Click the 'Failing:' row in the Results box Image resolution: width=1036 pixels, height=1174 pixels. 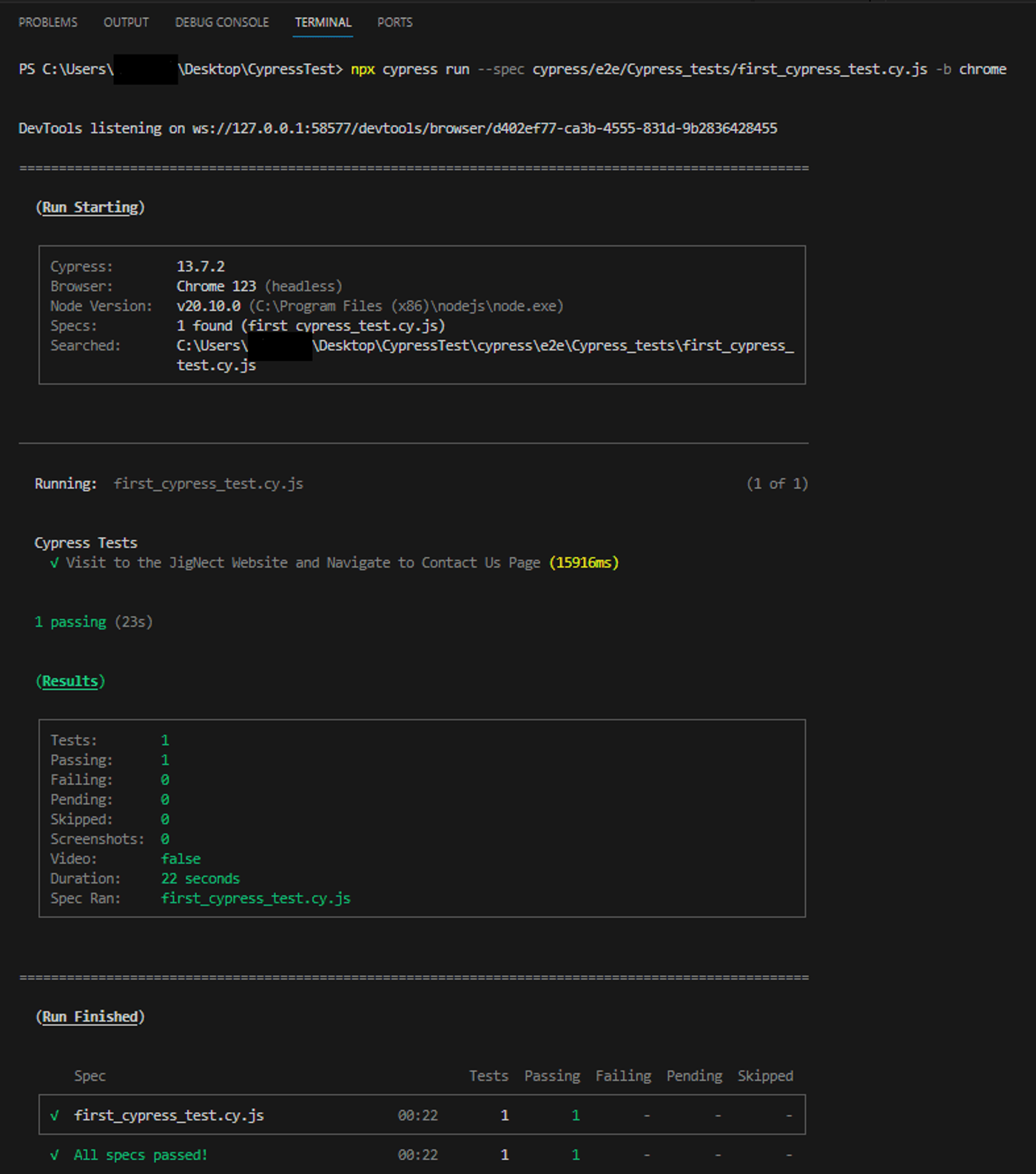[110, 780]
